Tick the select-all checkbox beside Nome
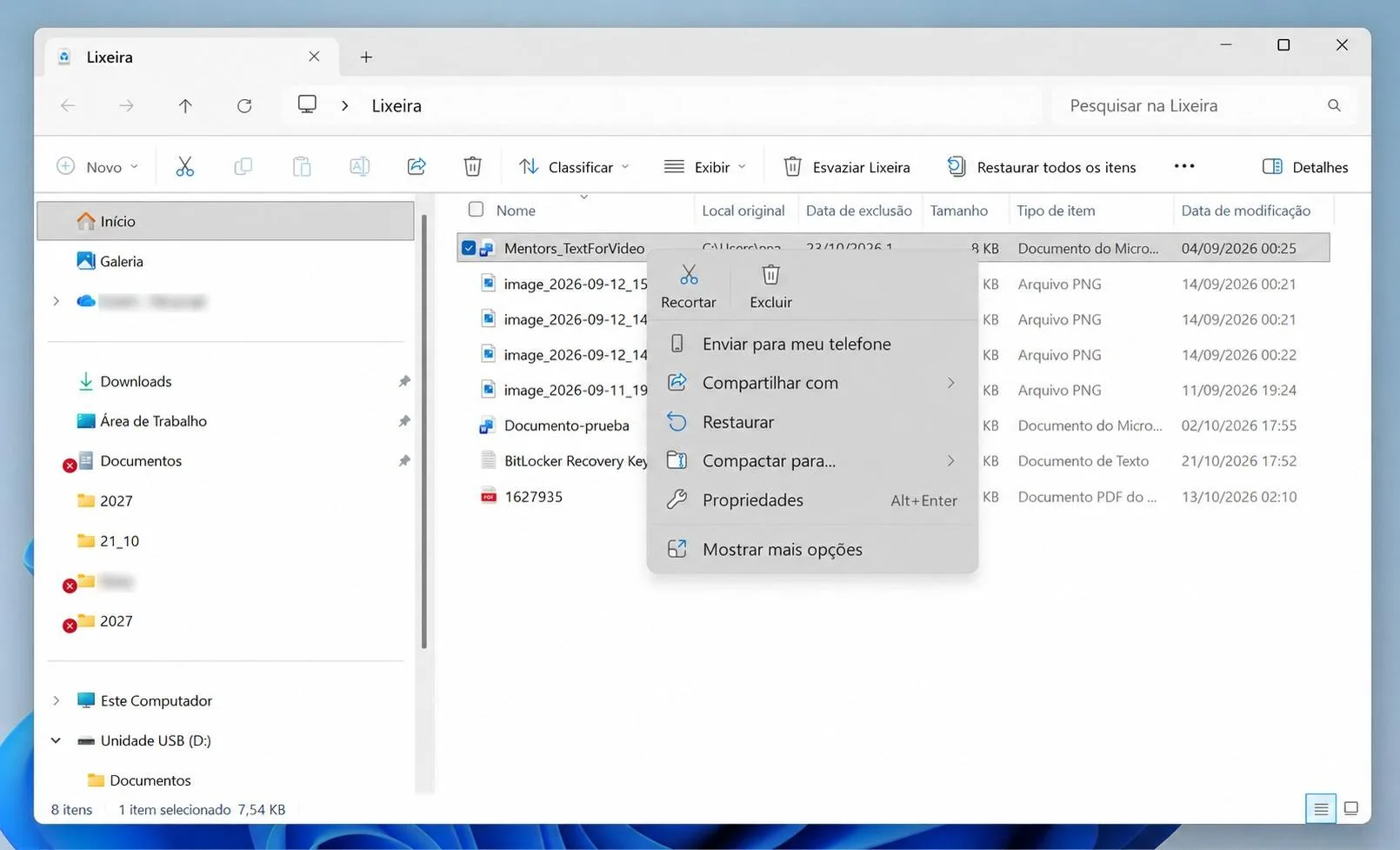Image resolution: width=1400 pixels, height=850 pixels. pyautogui.click(x=476, y=210)
